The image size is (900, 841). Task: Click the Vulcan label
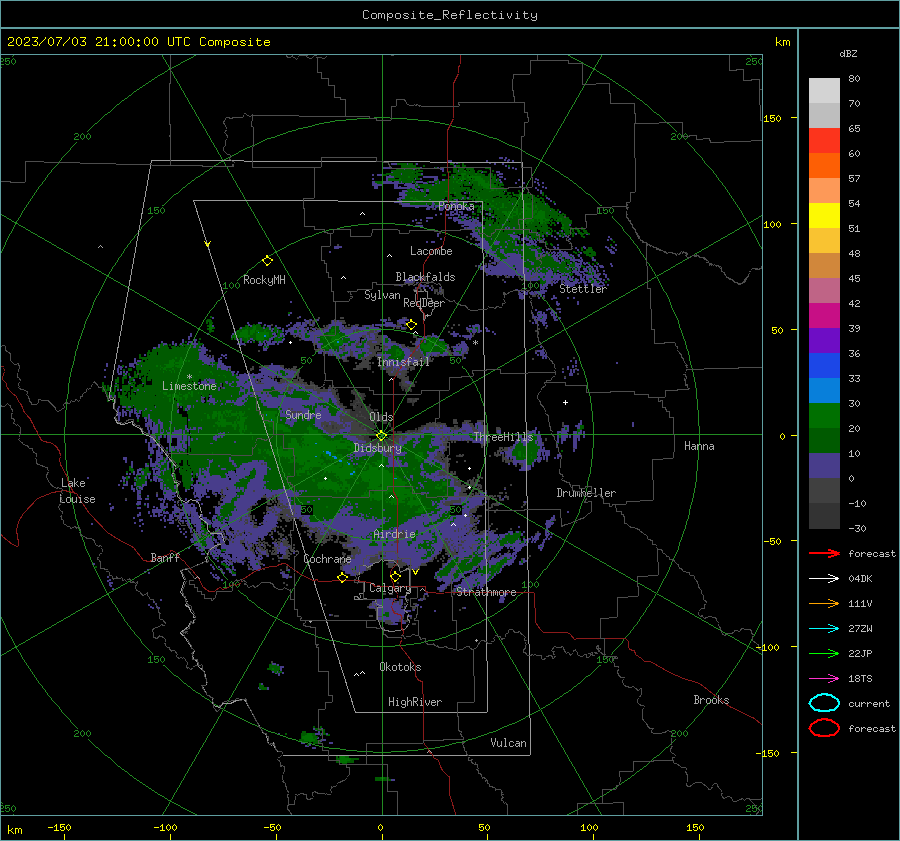508,743
